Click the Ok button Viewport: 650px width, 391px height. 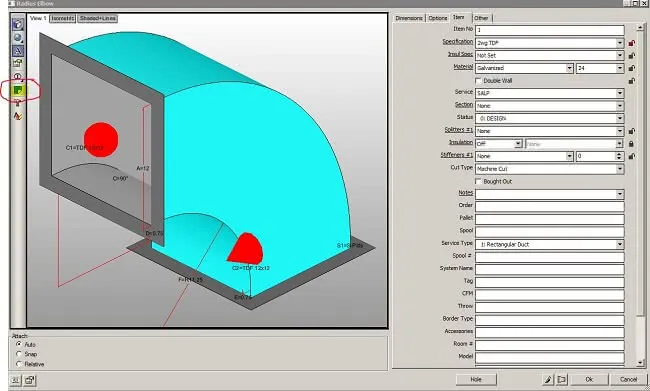click(589, 379)
